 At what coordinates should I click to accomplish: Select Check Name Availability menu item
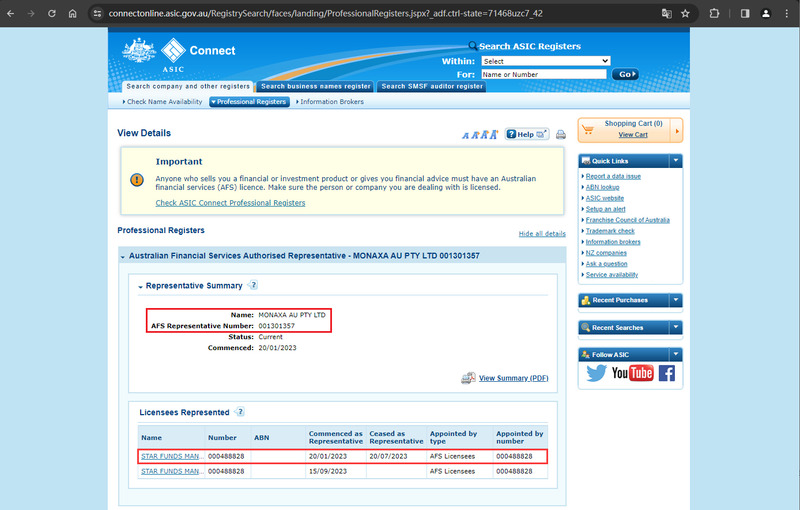(162, 102)
